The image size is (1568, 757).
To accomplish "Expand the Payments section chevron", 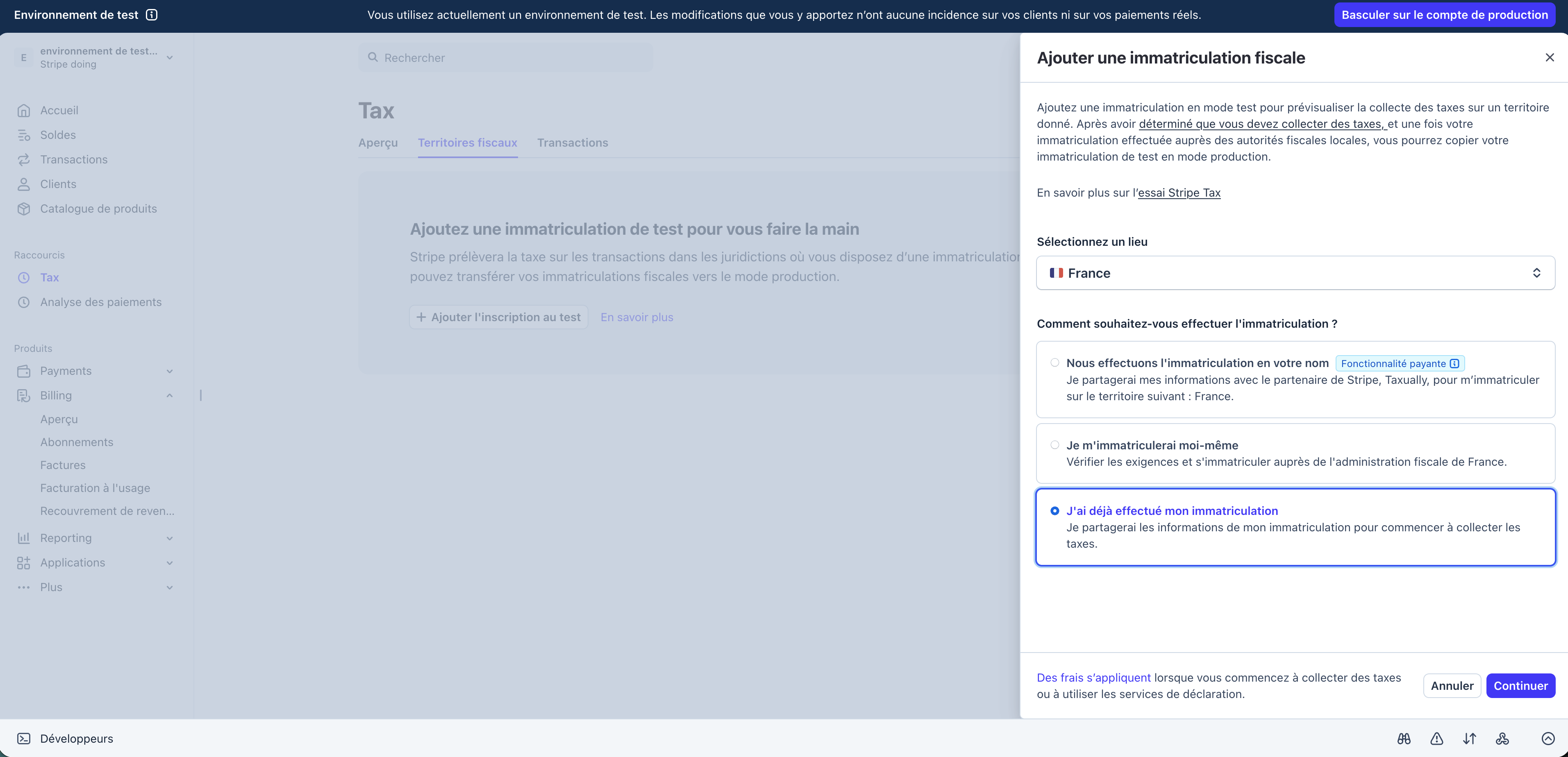I will [x=170, y=371].
